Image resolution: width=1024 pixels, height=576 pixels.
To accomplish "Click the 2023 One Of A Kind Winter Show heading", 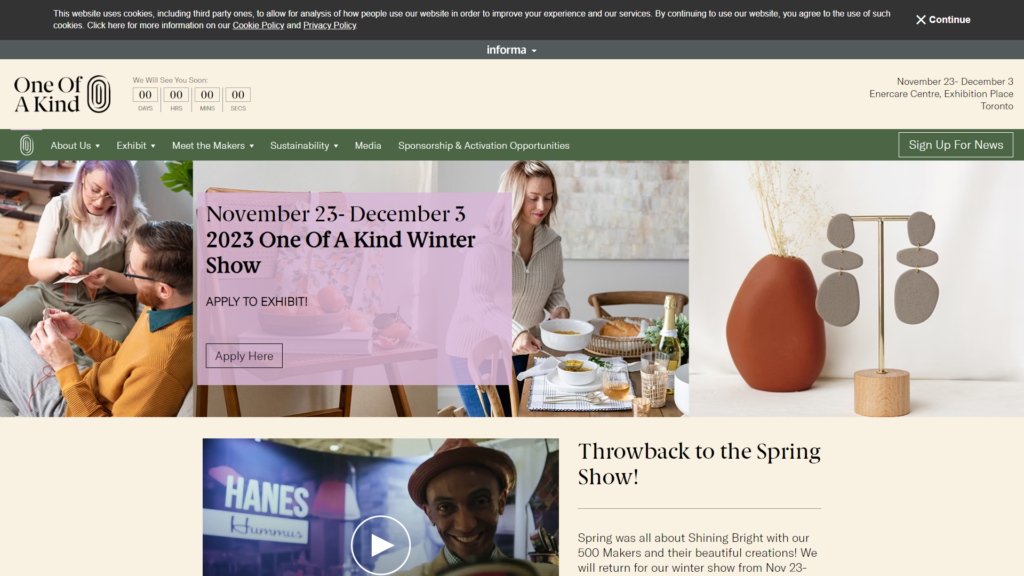I will [340, 252].
